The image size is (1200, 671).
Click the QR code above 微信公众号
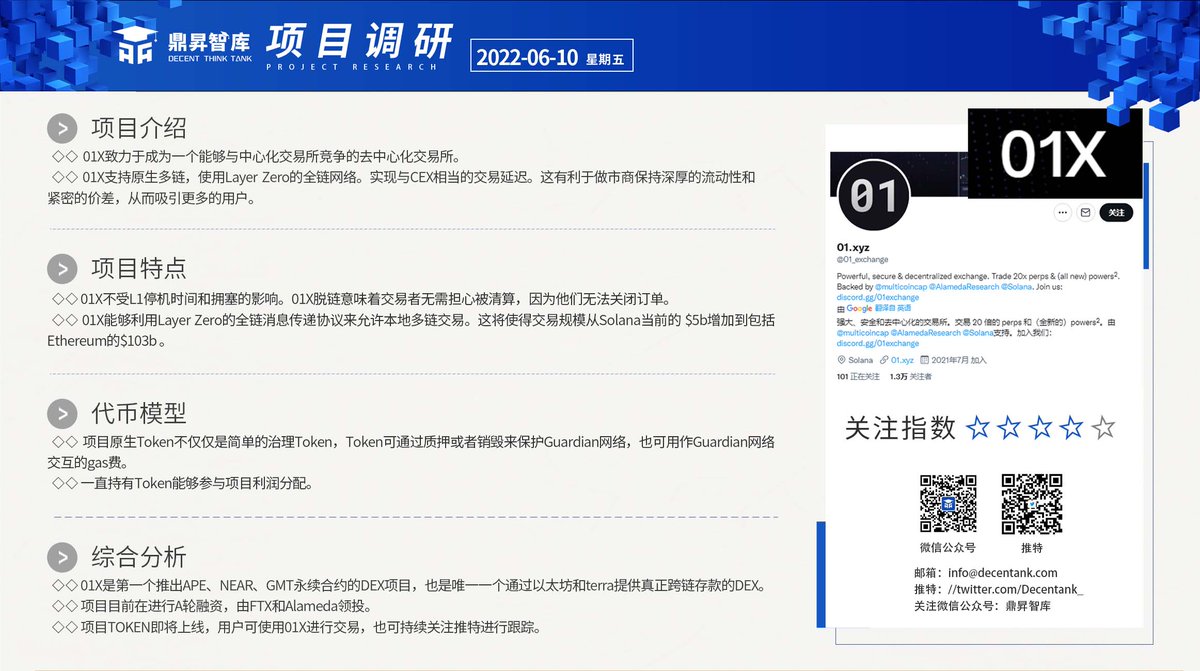(x=948, y=504)
